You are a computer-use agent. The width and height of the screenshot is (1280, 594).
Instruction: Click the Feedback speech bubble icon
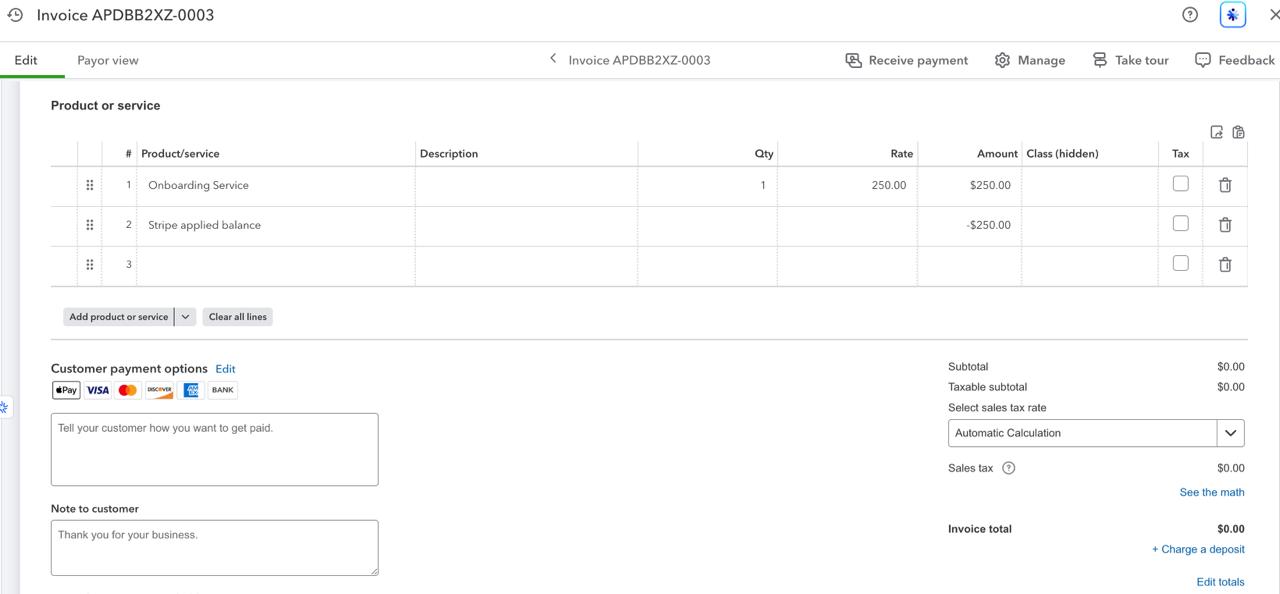(1203, 60)
